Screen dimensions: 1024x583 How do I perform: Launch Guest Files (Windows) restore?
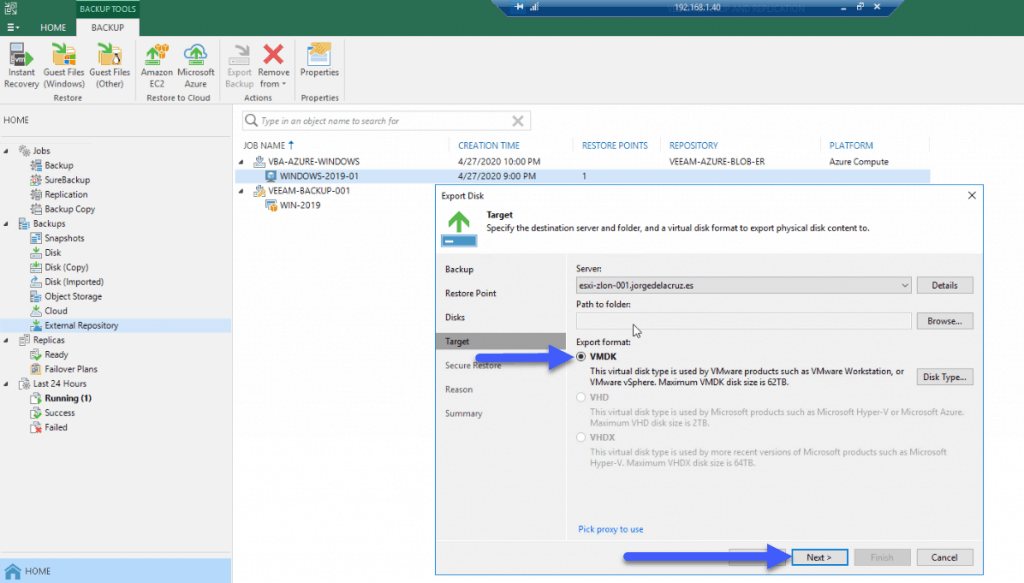[x=64, y=65]
